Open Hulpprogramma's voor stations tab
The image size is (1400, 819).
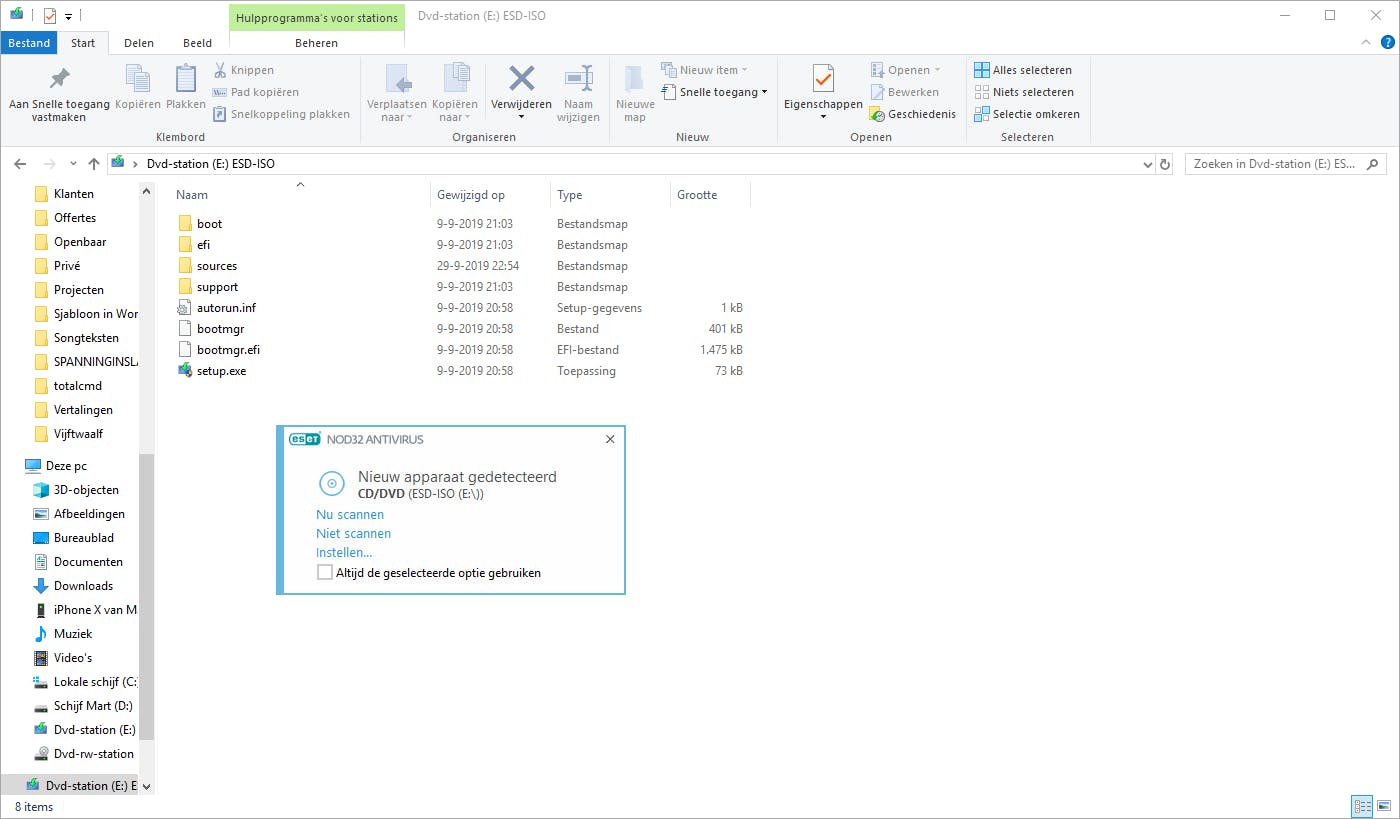[x=317, y=17]
